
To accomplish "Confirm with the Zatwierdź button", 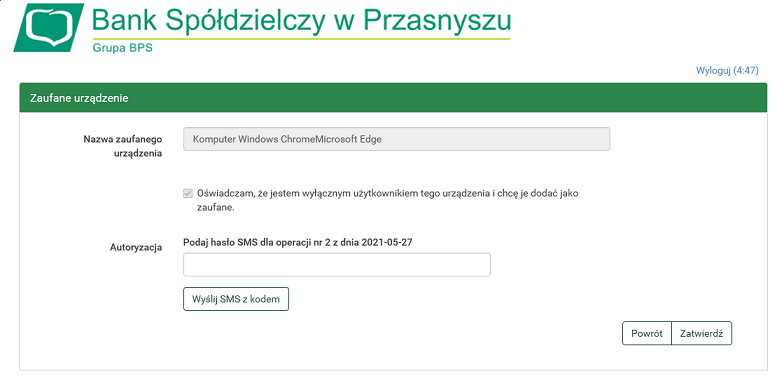I will click(x=702, y=334).
